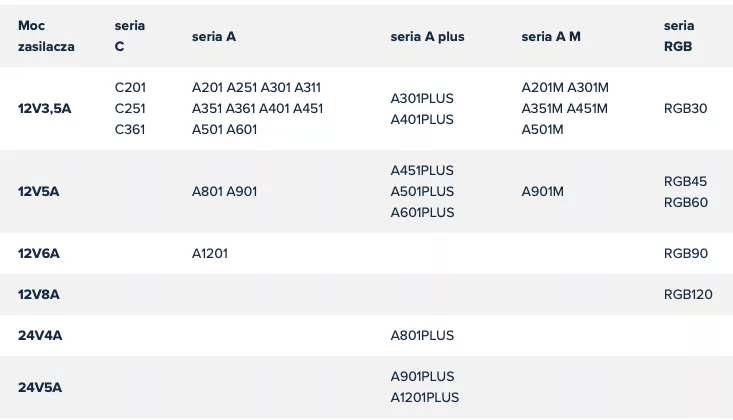Click the A801PLUS cell
This screenshot has width=733, height=420.
422,336
